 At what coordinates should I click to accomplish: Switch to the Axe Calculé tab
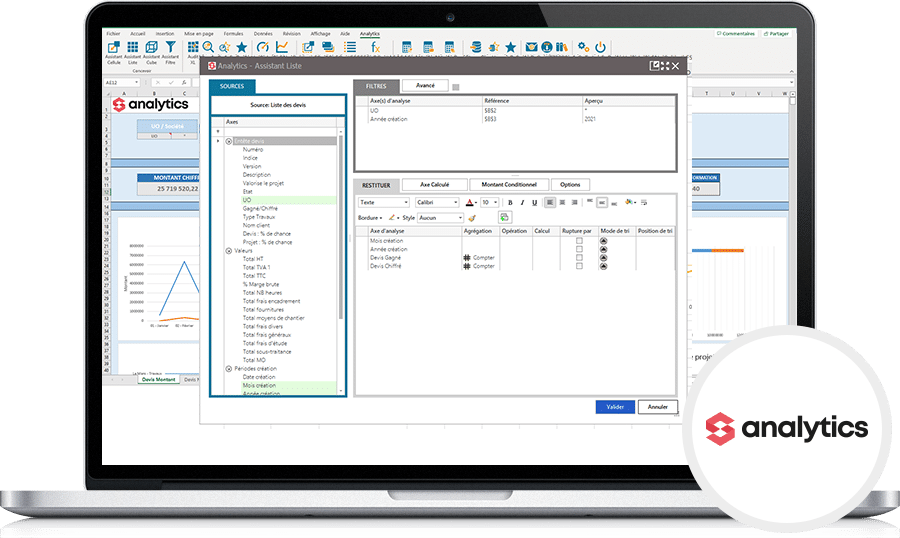pos(435,185)
